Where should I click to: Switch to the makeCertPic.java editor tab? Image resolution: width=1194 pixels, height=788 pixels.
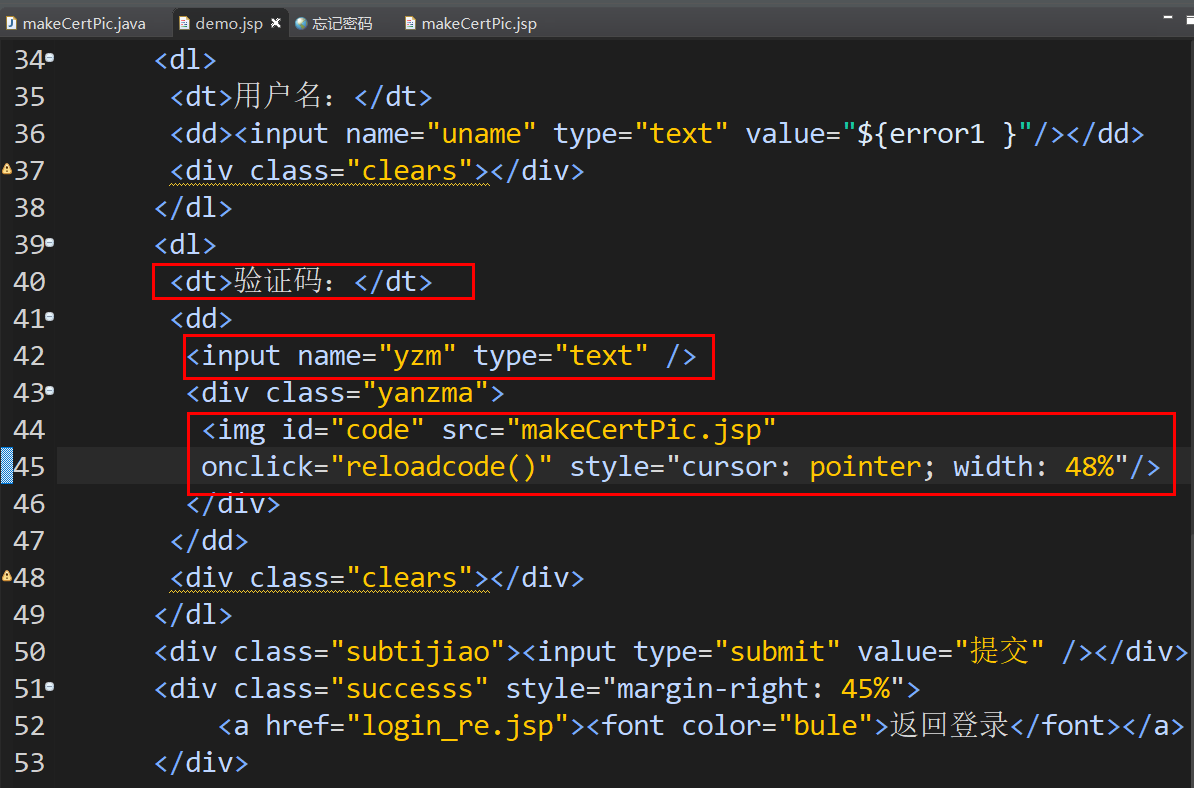pyautogui.click(x=76, y=23)
